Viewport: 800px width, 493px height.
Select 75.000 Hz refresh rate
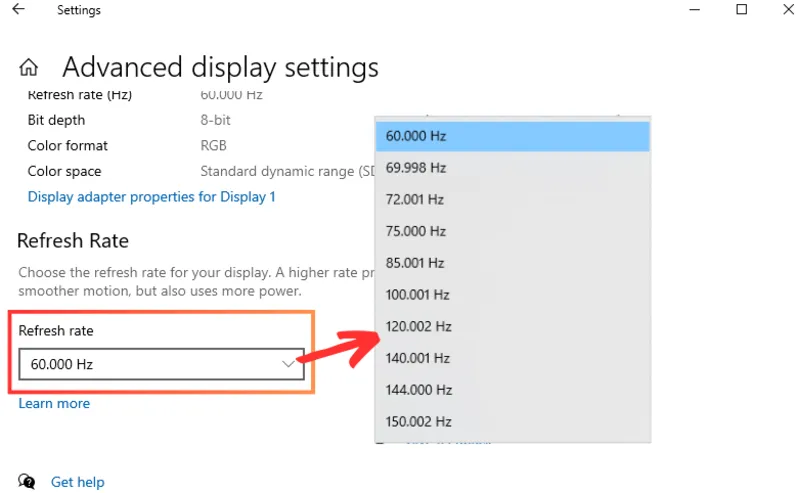(x=512, y=231)
